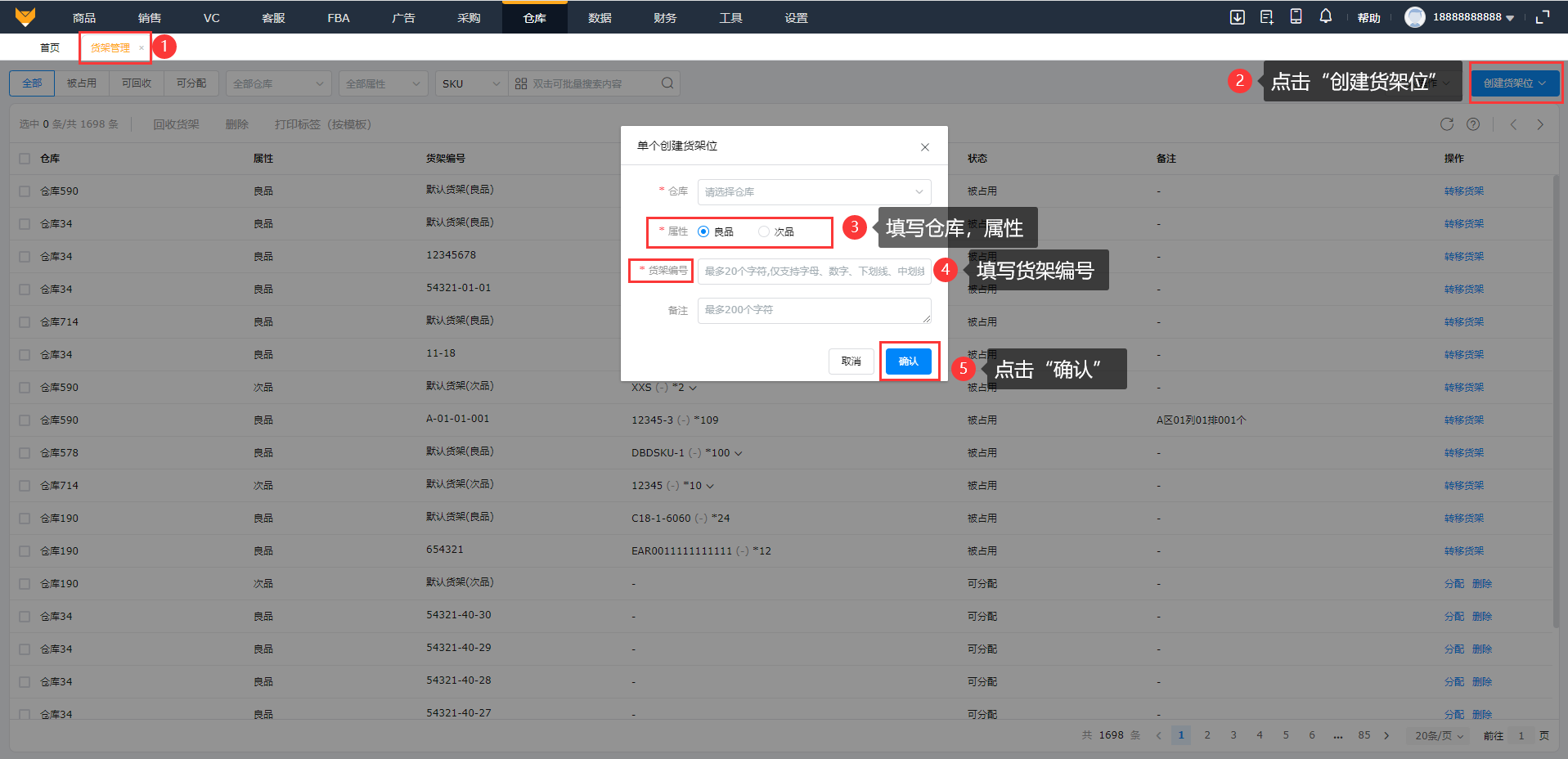Open the 仓库 menu
This screenshot has height=759, width=1568.
[x=535, y=17]
